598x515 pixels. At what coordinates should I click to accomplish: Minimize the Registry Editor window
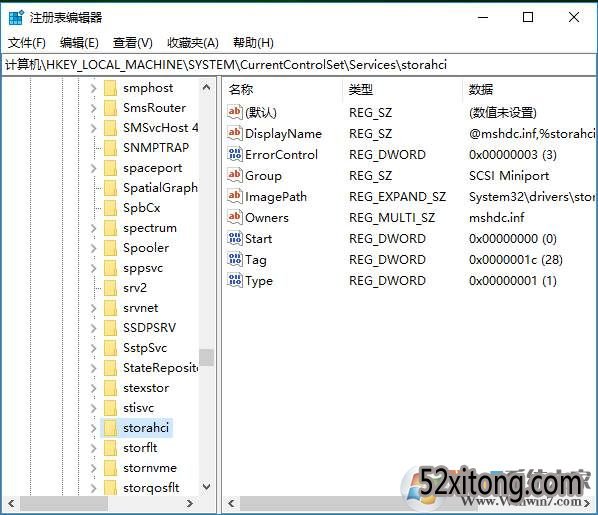point(483,18)
